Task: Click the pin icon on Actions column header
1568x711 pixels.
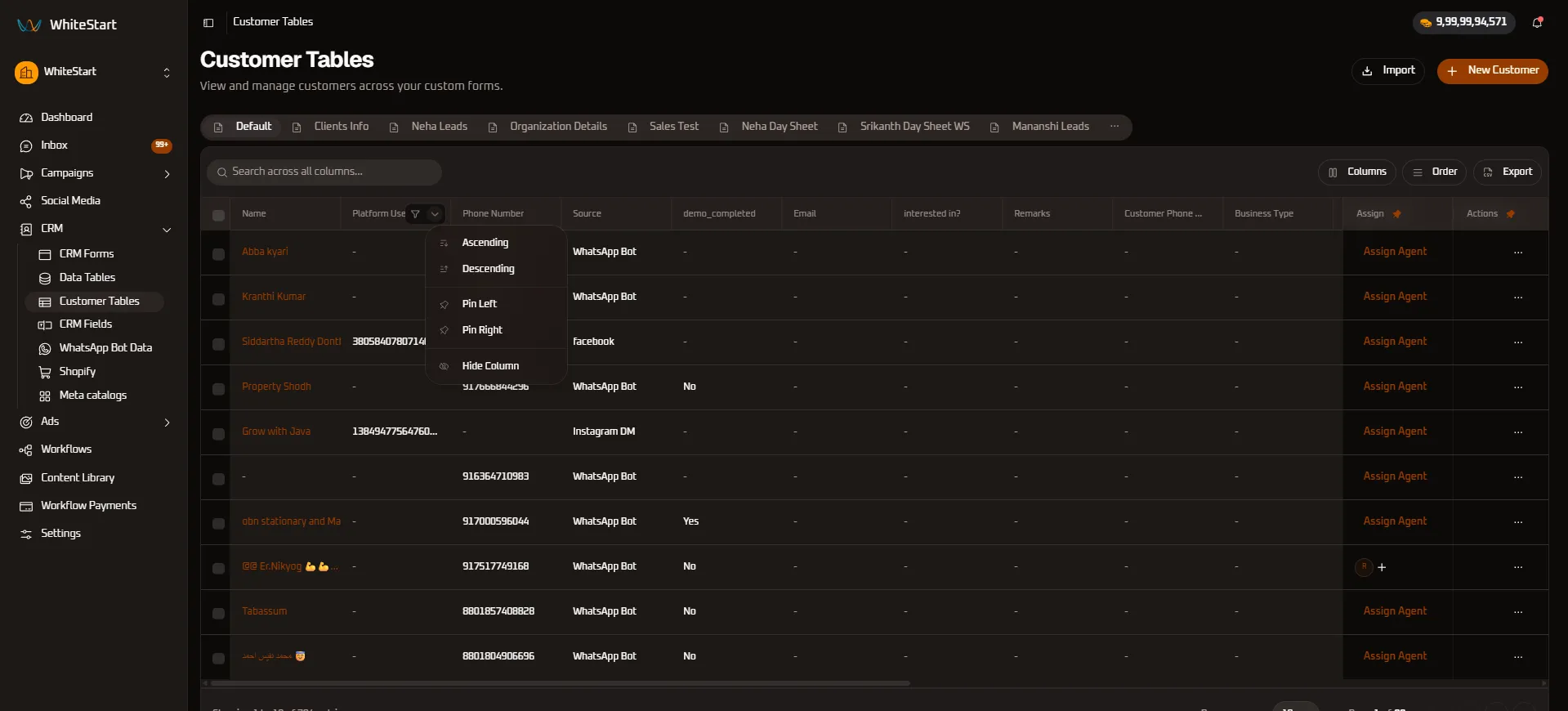Action: click(x=1511, y=214)
